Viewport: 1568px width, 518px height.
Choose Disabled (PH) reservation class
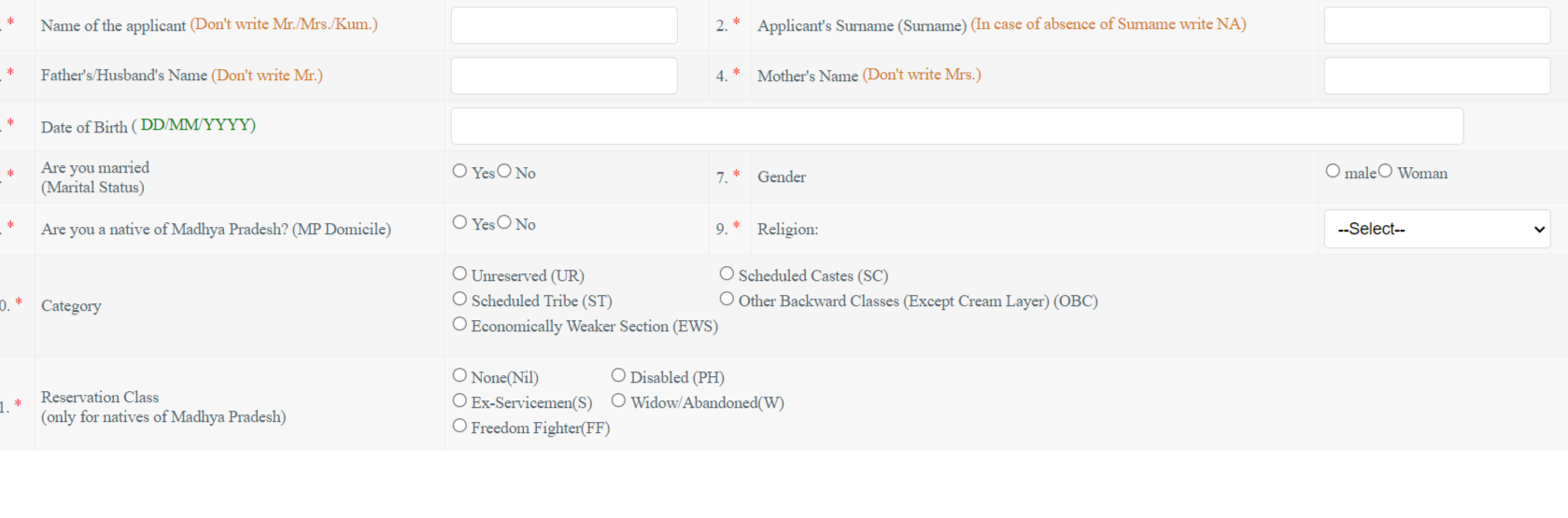click(618, 375)
